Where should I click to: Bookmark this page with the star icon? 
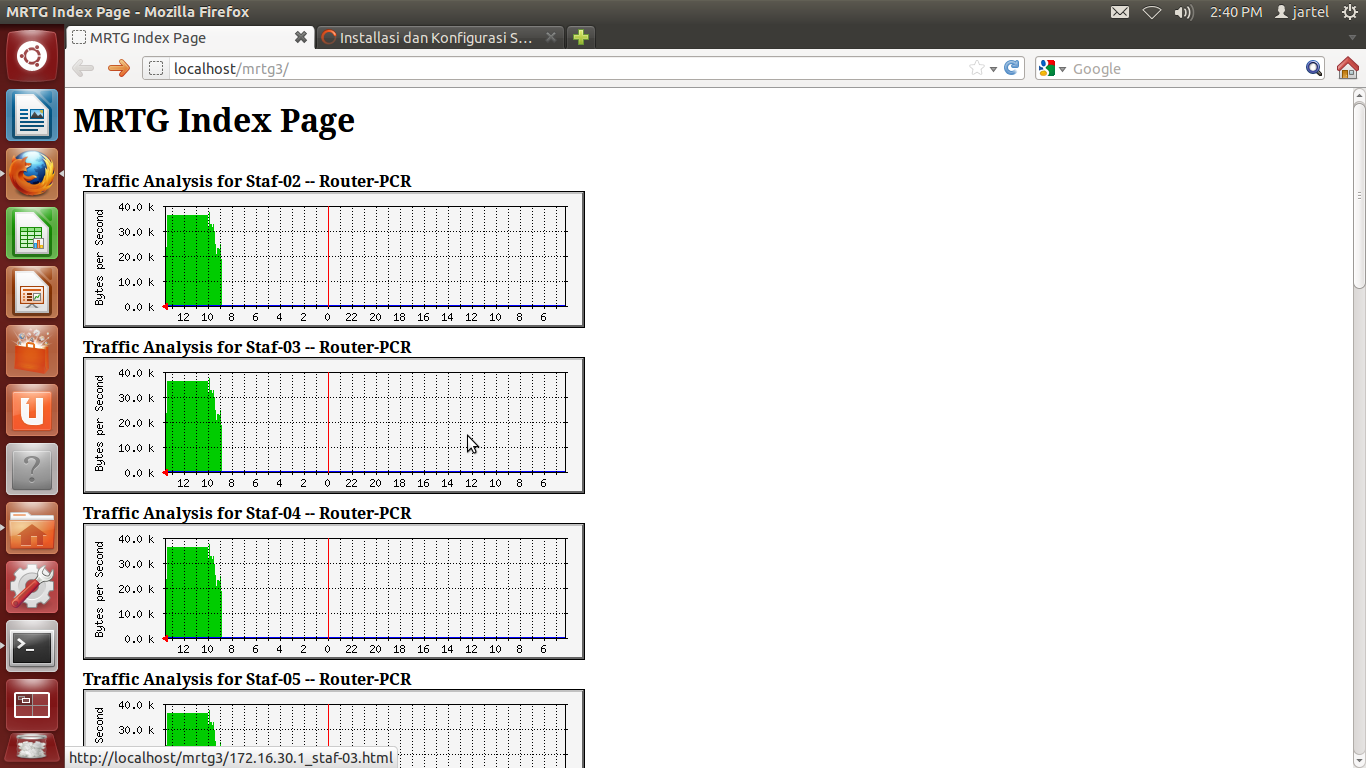pyautogui.click(x=977, y=68)
